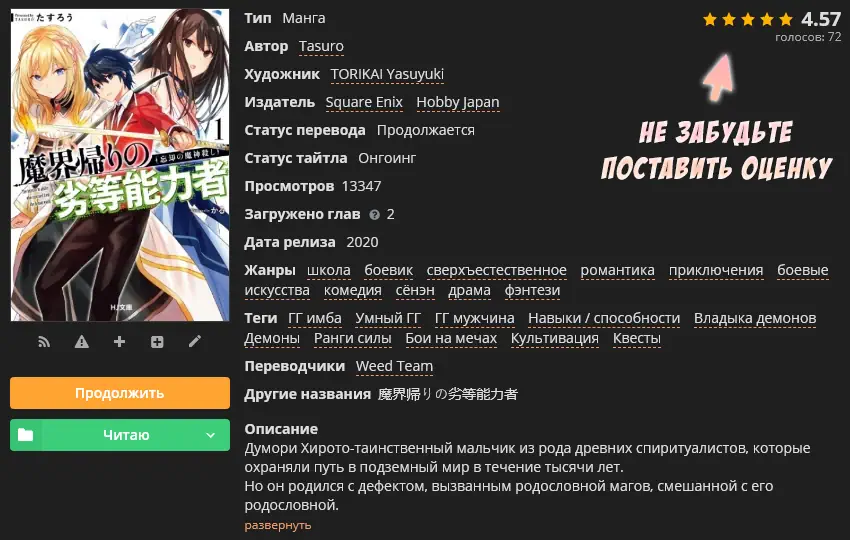Open the Читаю status dropdown arrow
Image resolution: width=850 pixels, height=540 pixels.
(210, 435)
